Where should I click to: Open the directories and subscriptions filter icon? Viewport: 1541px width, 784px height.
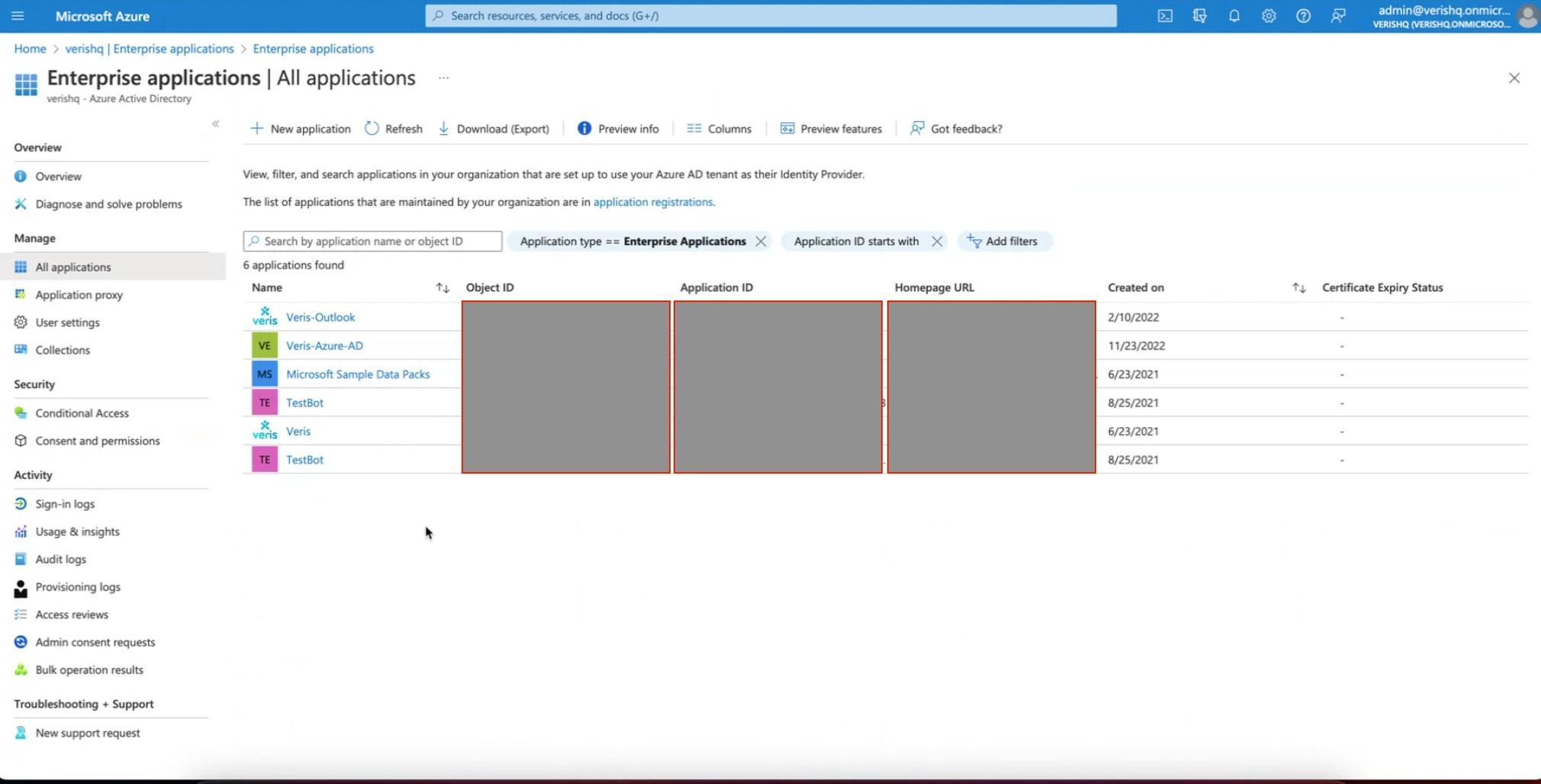(x=1199, y=16)
